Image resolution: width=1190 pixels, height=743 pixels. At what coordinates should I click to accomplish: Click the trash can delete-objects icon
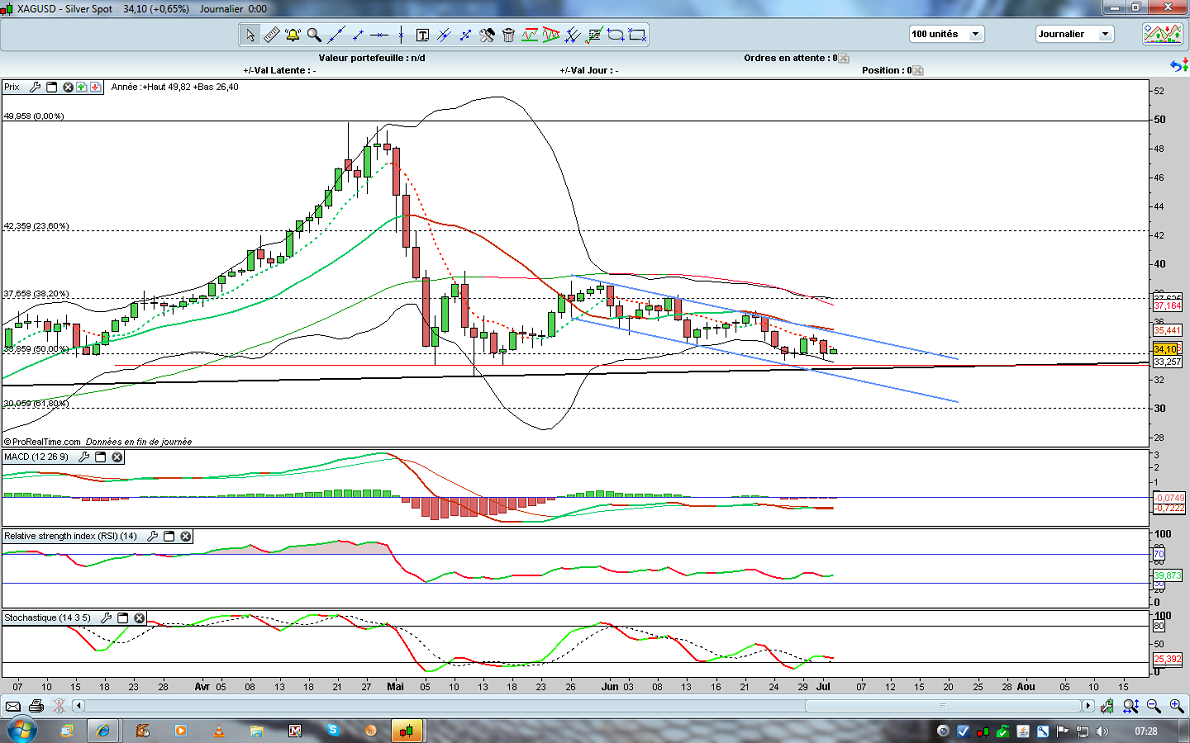click(508, 35)
